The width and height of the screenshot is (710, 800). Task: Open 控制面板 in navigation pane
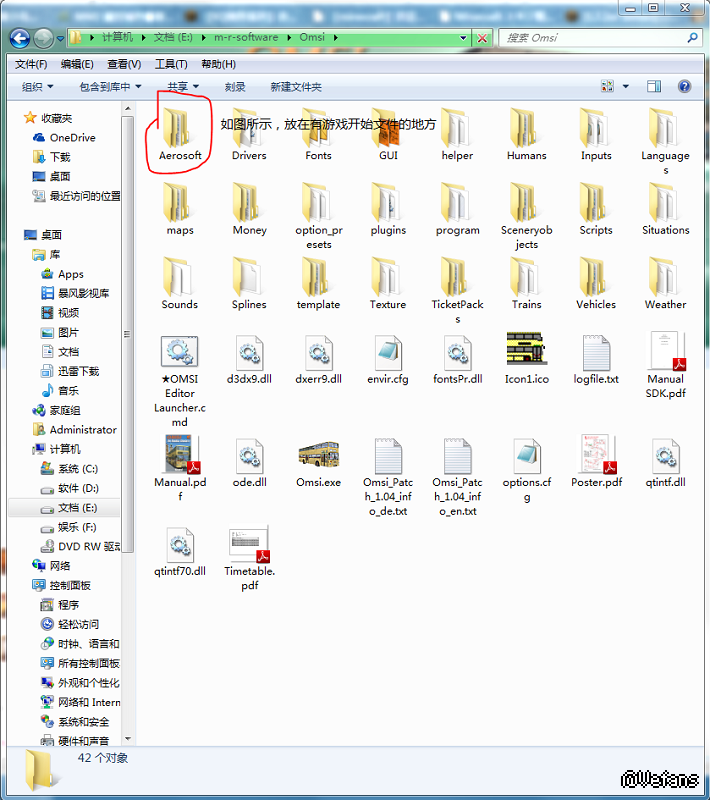61,585
